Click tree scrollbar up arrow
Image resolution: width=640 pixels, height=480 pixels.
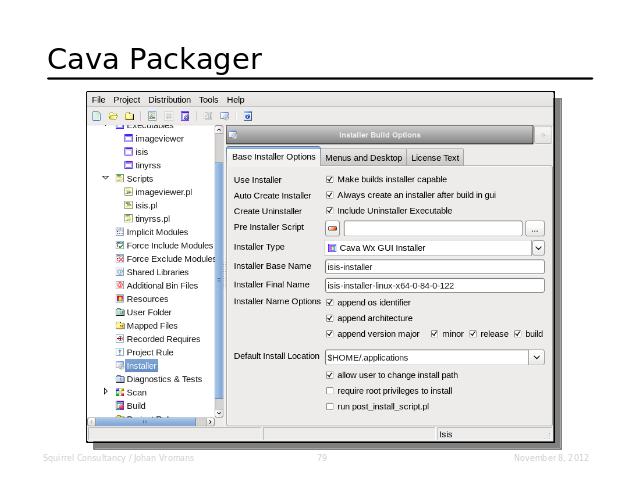click(219, 130)
